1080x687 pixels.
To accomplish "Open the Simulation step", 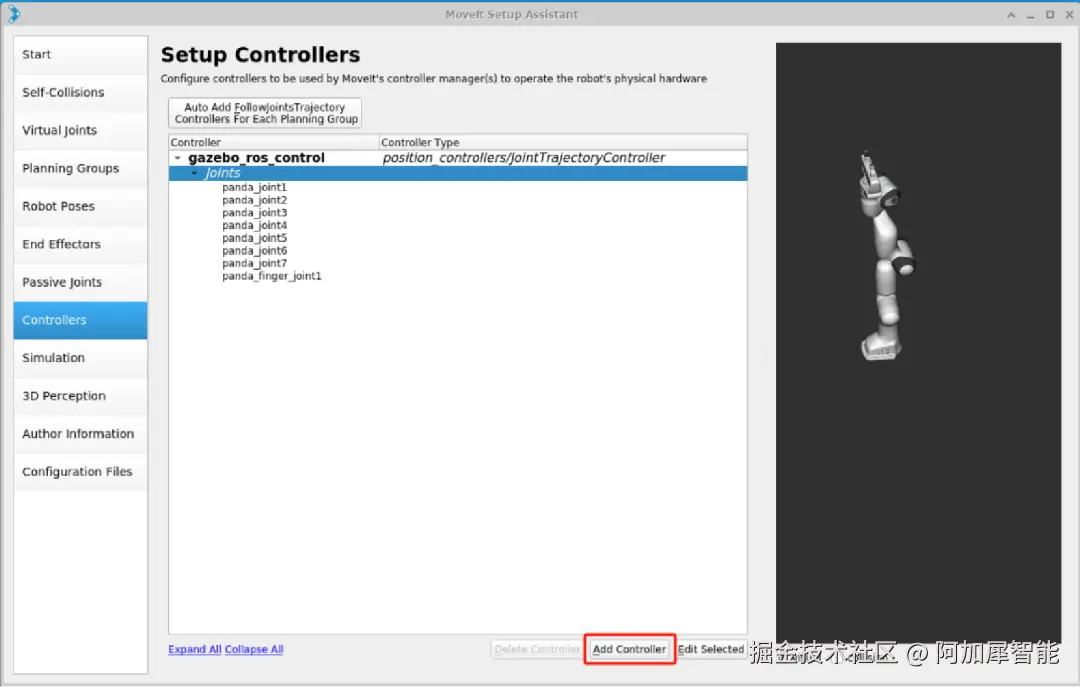I will point(80,358).
